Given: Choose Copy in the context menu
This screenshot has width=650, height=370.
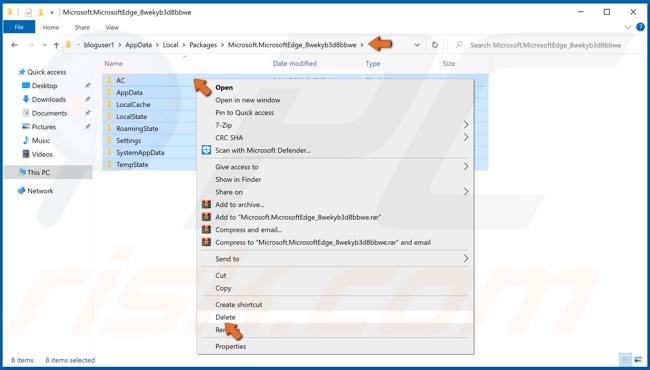Looking at the screenshot, I should click(335, 288).
